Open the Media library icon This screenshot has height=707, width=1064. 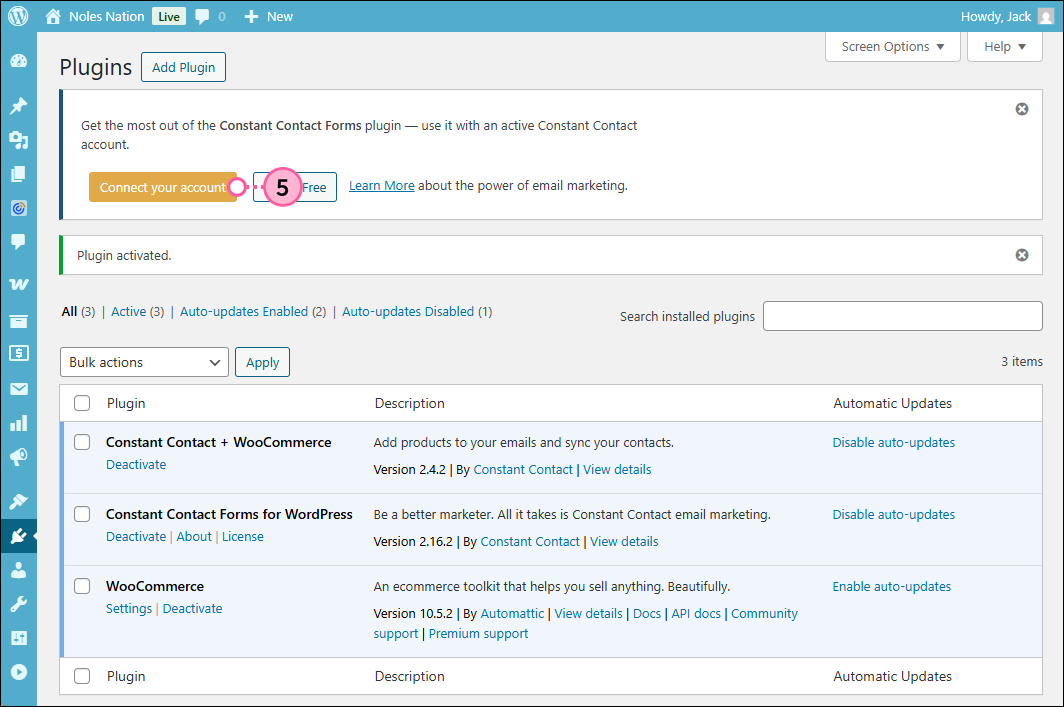click(18, 140)
